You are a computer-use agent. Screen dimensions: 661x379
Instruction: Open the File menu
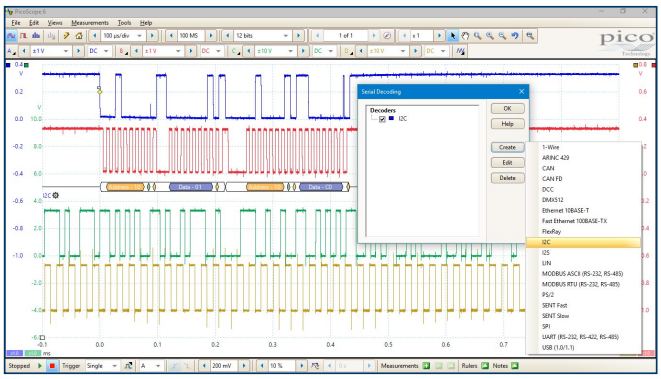tap(16, 23)
